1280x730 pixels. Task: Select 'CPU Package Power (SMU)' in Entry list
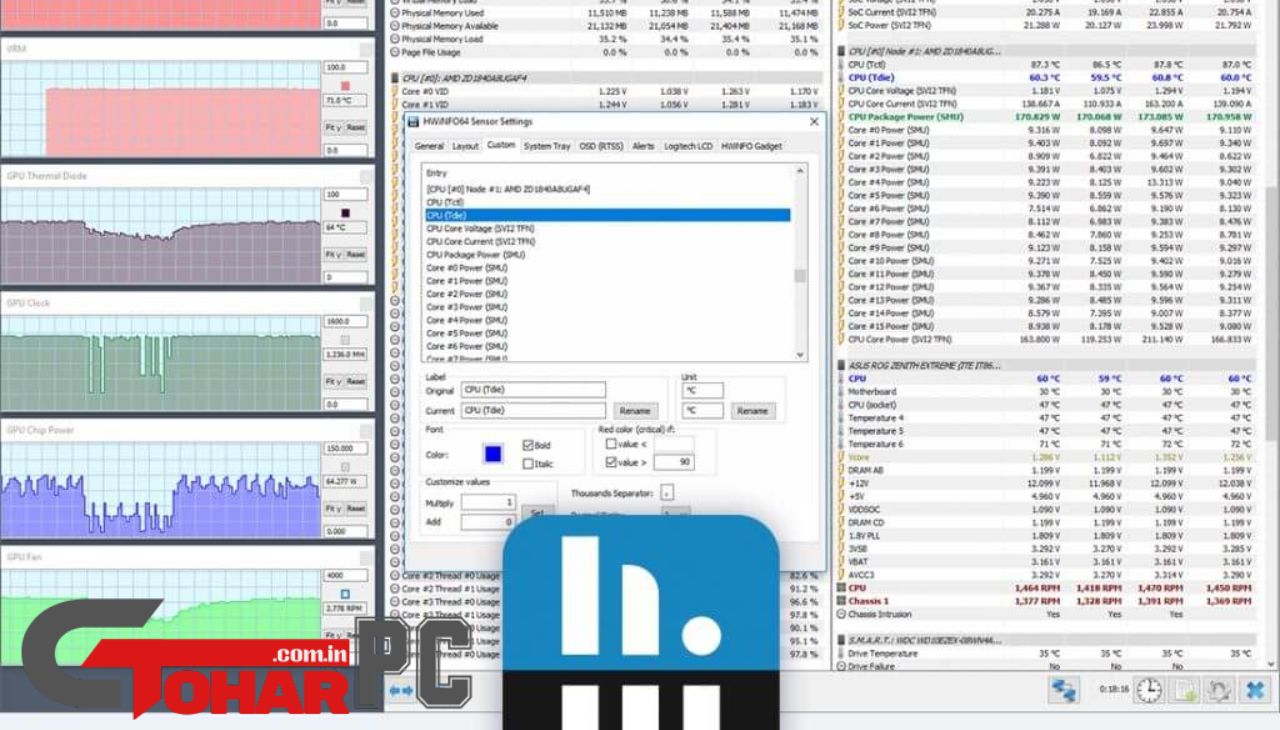[476, 254]
